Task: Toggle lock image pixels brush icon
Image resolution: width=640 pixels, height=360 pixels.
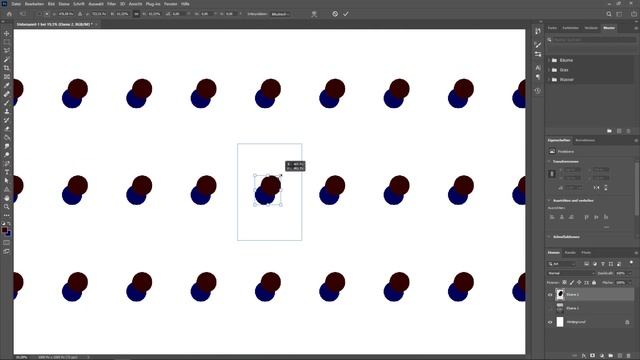Action: click(x=572, y=282)
